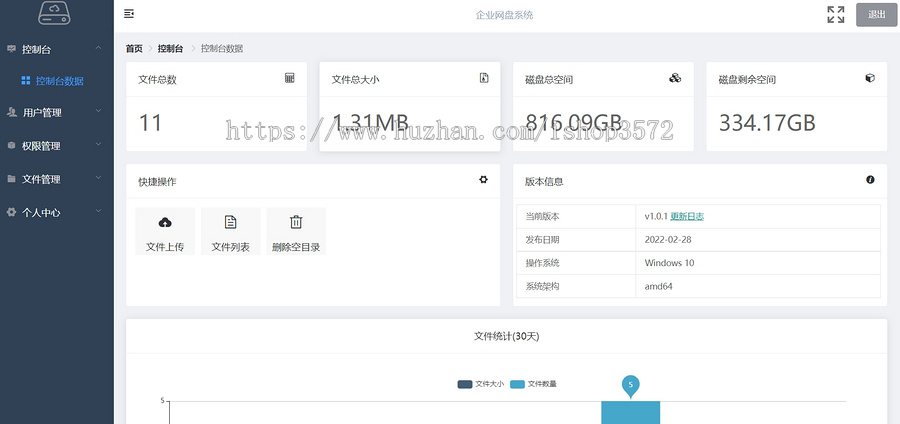Click the grid icon beside 控制台数据
This screenshot has height=424, width=900.
[25, 80]
